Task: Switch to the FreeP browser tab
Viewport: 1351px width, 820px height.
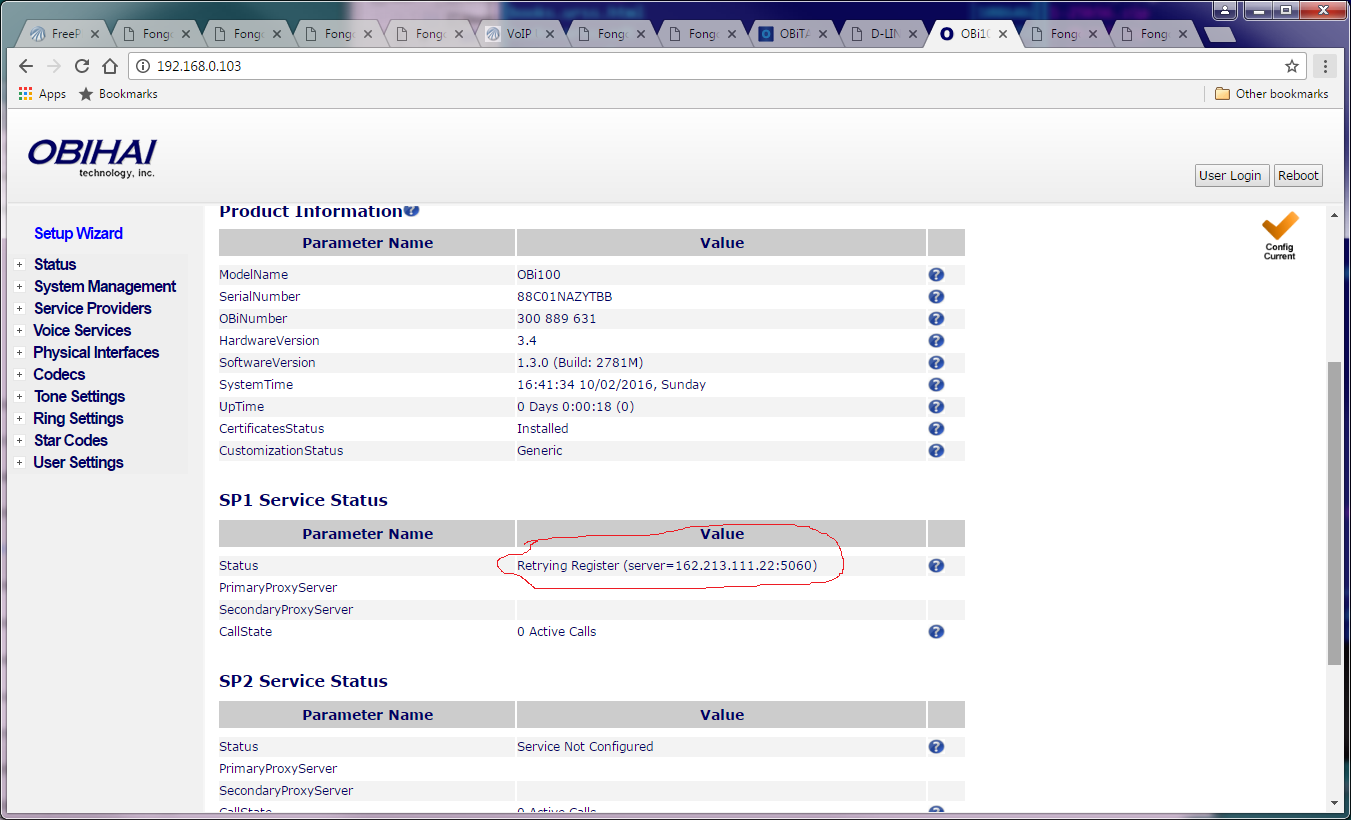Action: point(62,34)
